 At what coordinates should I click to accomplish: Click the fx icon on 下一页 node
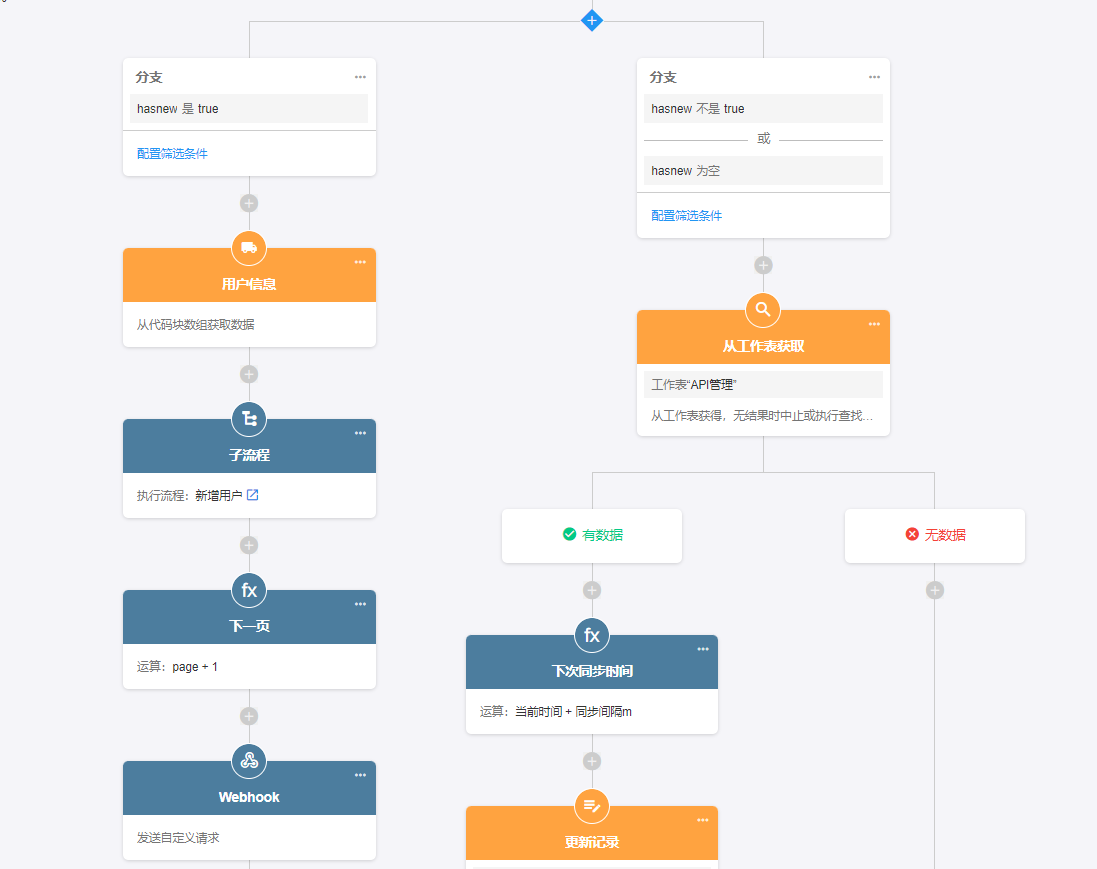(249, 590)
